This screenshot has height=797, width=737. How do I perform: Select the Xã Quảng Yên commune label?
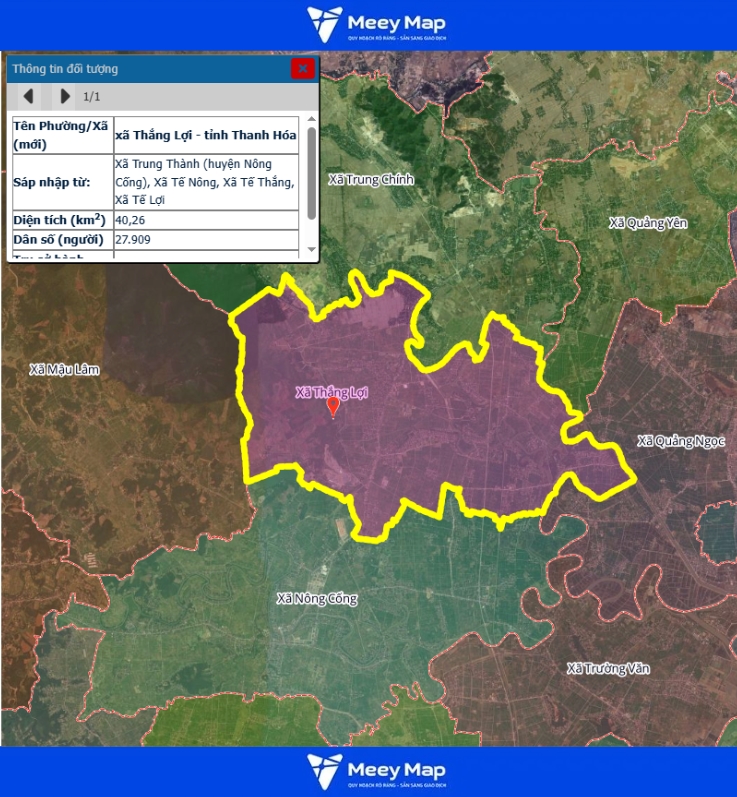(648, 222)
